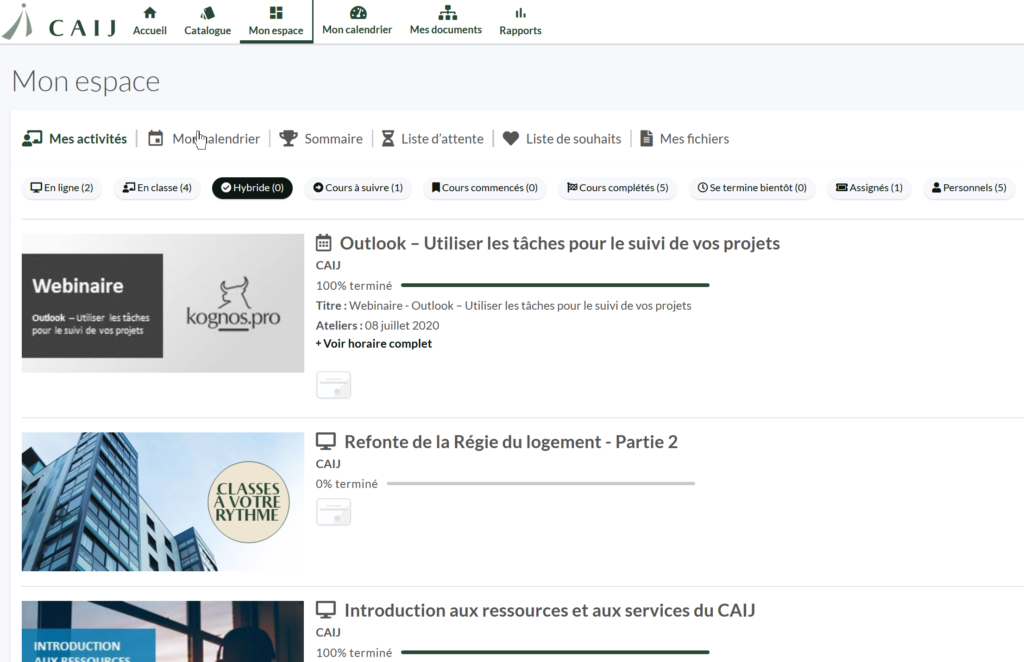The image size is (1024, 662).
Task: Click the CAIJ logo
Action: (60, 24)
